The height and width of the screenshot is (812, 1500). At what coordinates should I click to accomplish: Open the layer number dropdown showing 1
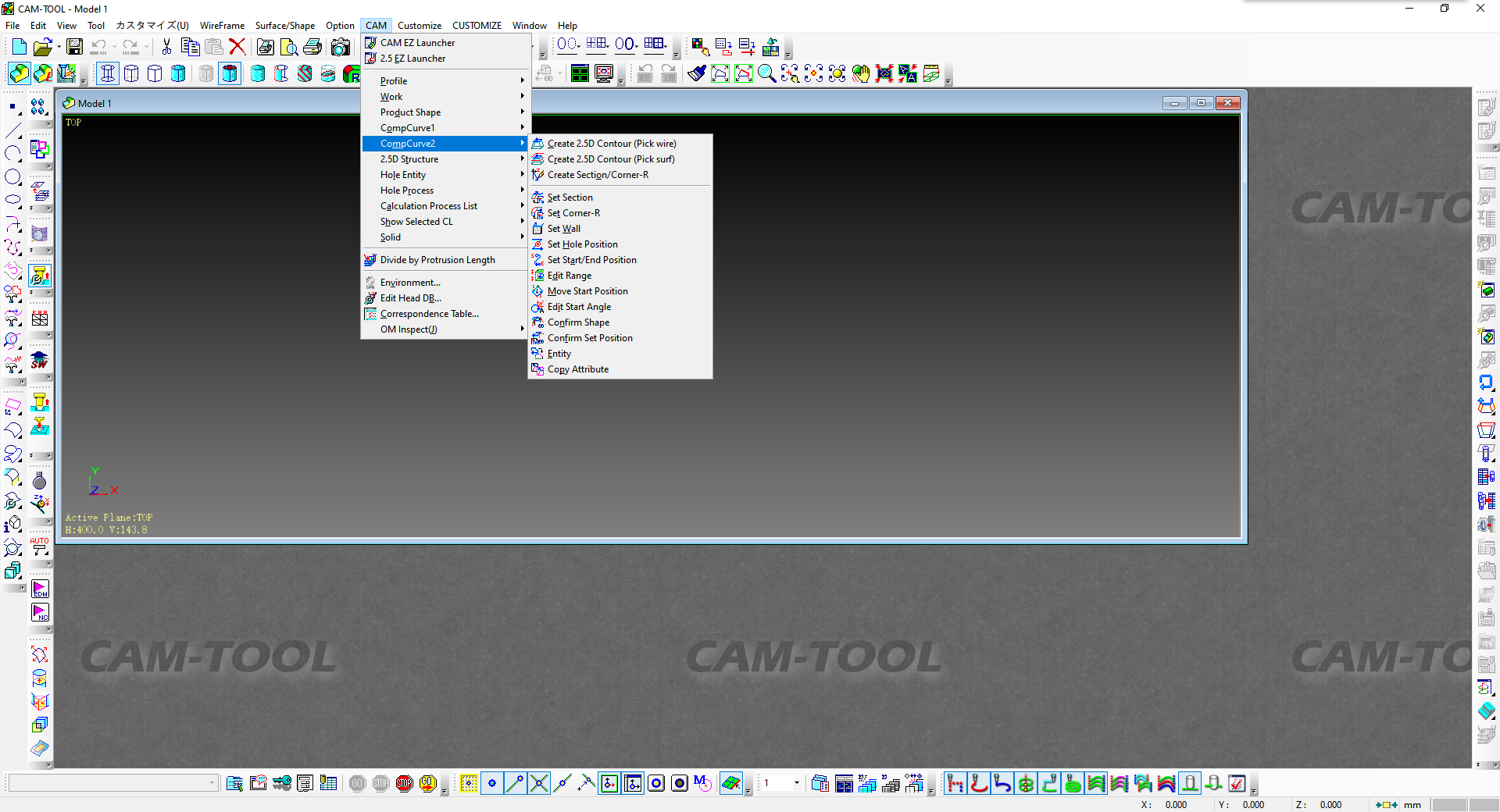[796, 783]
